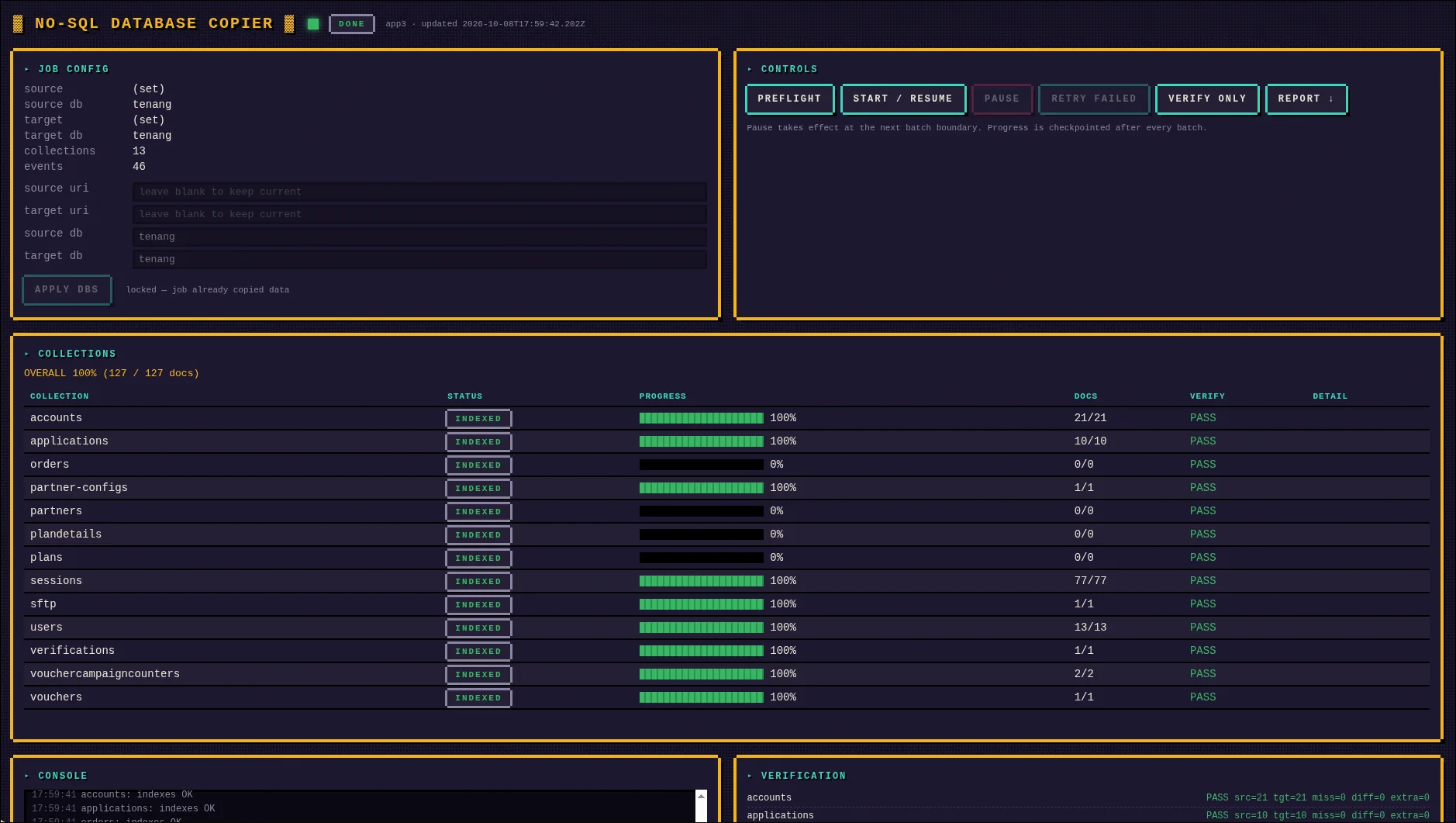Focus the target uri input field
Image resolution: width=1456 pixels, height=823 pixels.
(419, 214)
